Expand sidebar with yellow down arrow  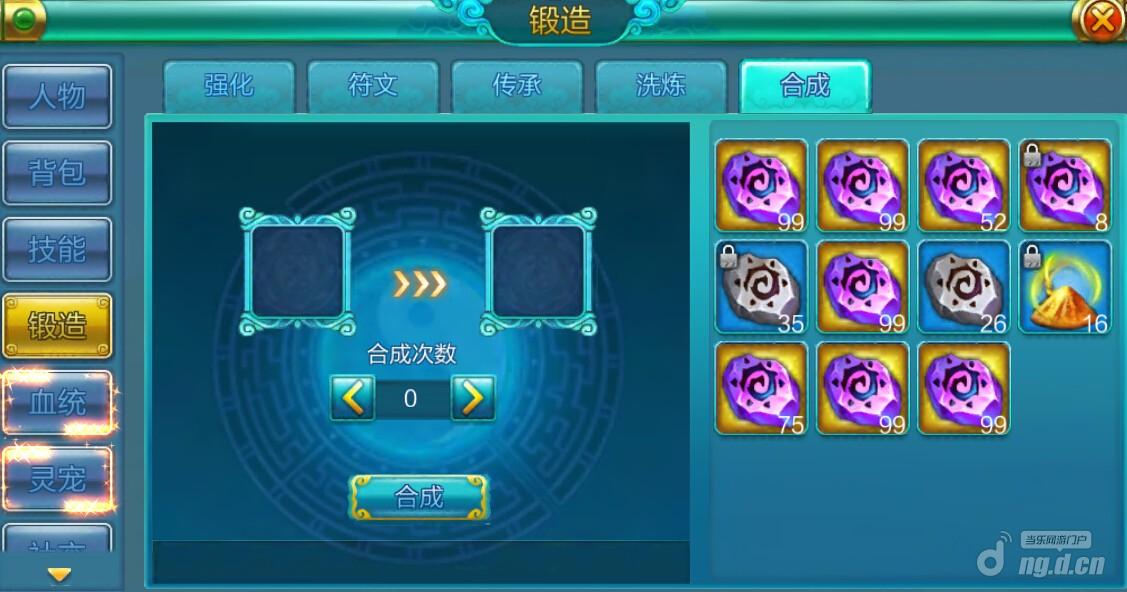[59, 575]
